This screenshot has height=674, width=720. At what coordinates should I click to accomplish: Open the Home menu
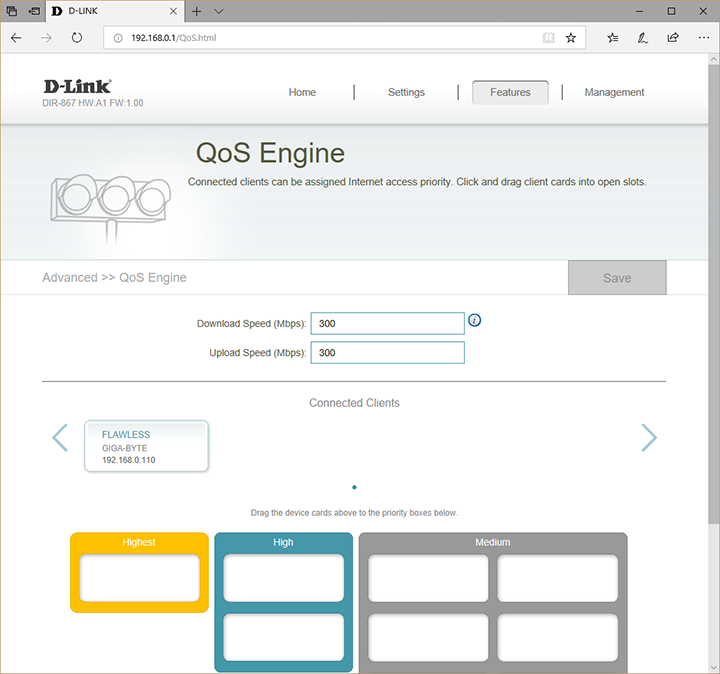302,92
